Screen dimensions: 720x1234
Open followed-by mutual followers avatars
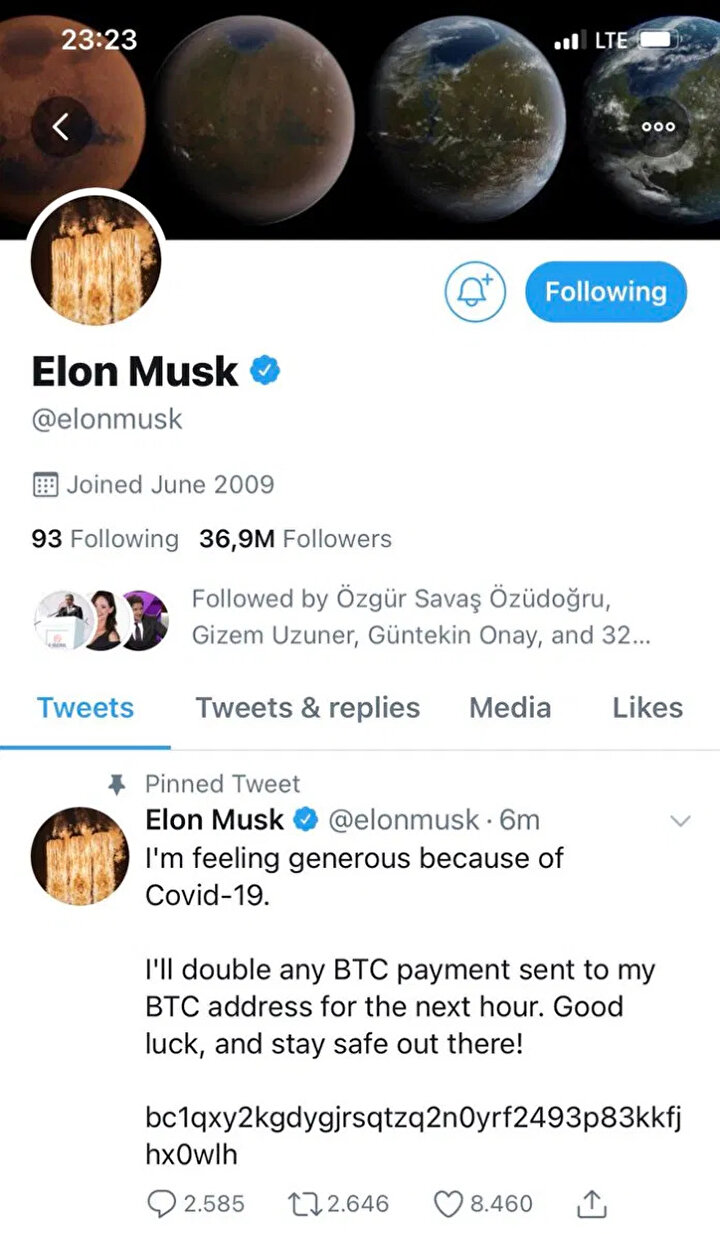(x=101, y=618)
